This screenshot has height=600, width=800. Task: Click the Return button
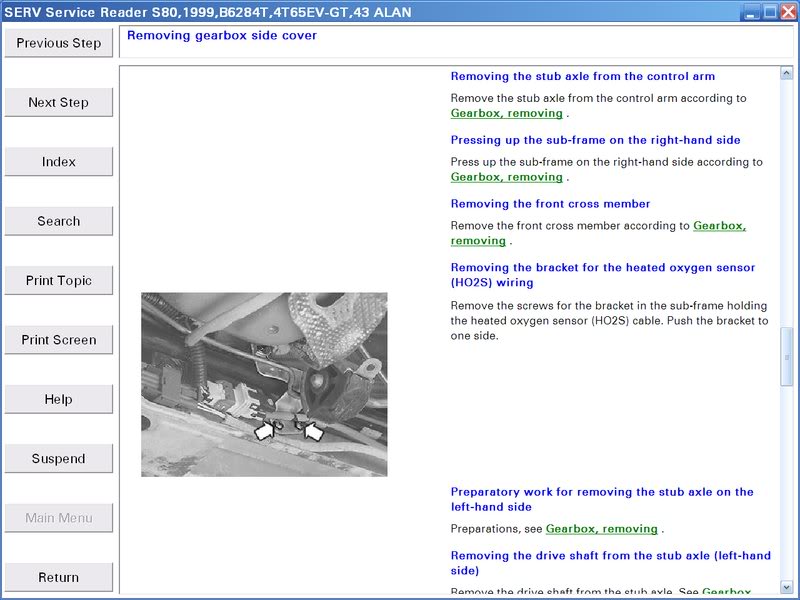pos(59,577)
